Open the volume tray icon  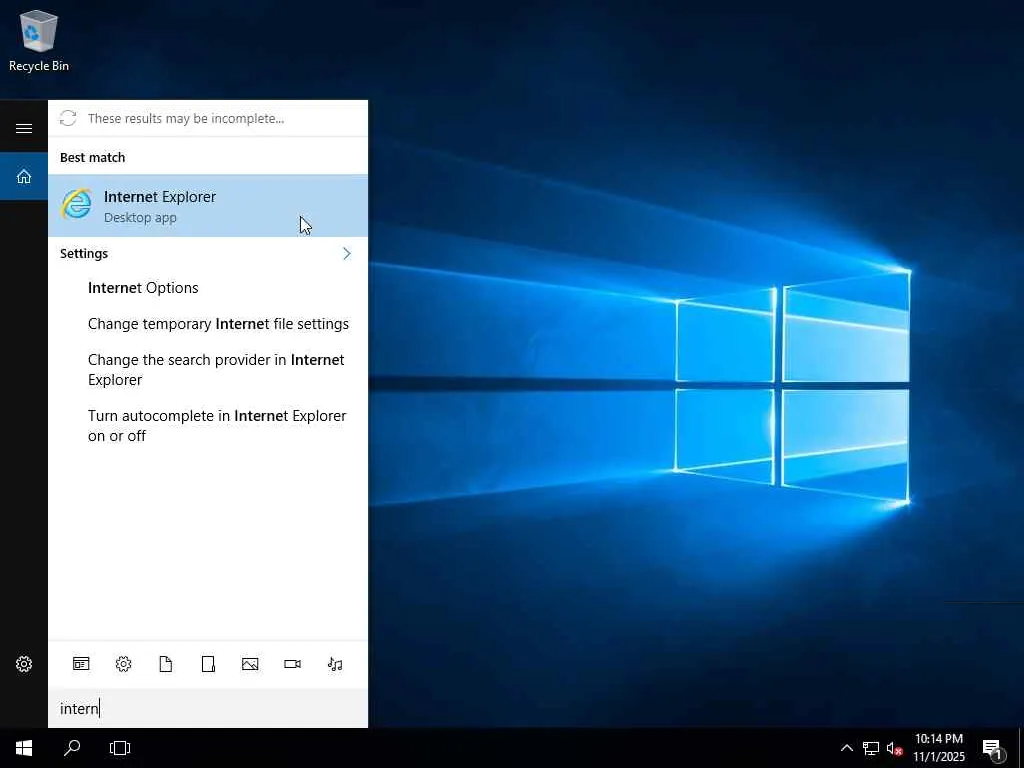[x=894, y=748]
